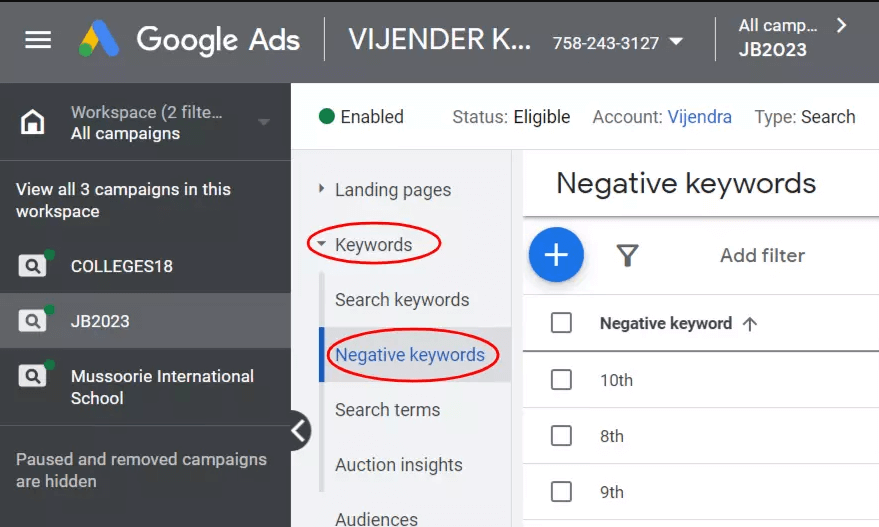Open the Audiences section

(x=376, y=519)
